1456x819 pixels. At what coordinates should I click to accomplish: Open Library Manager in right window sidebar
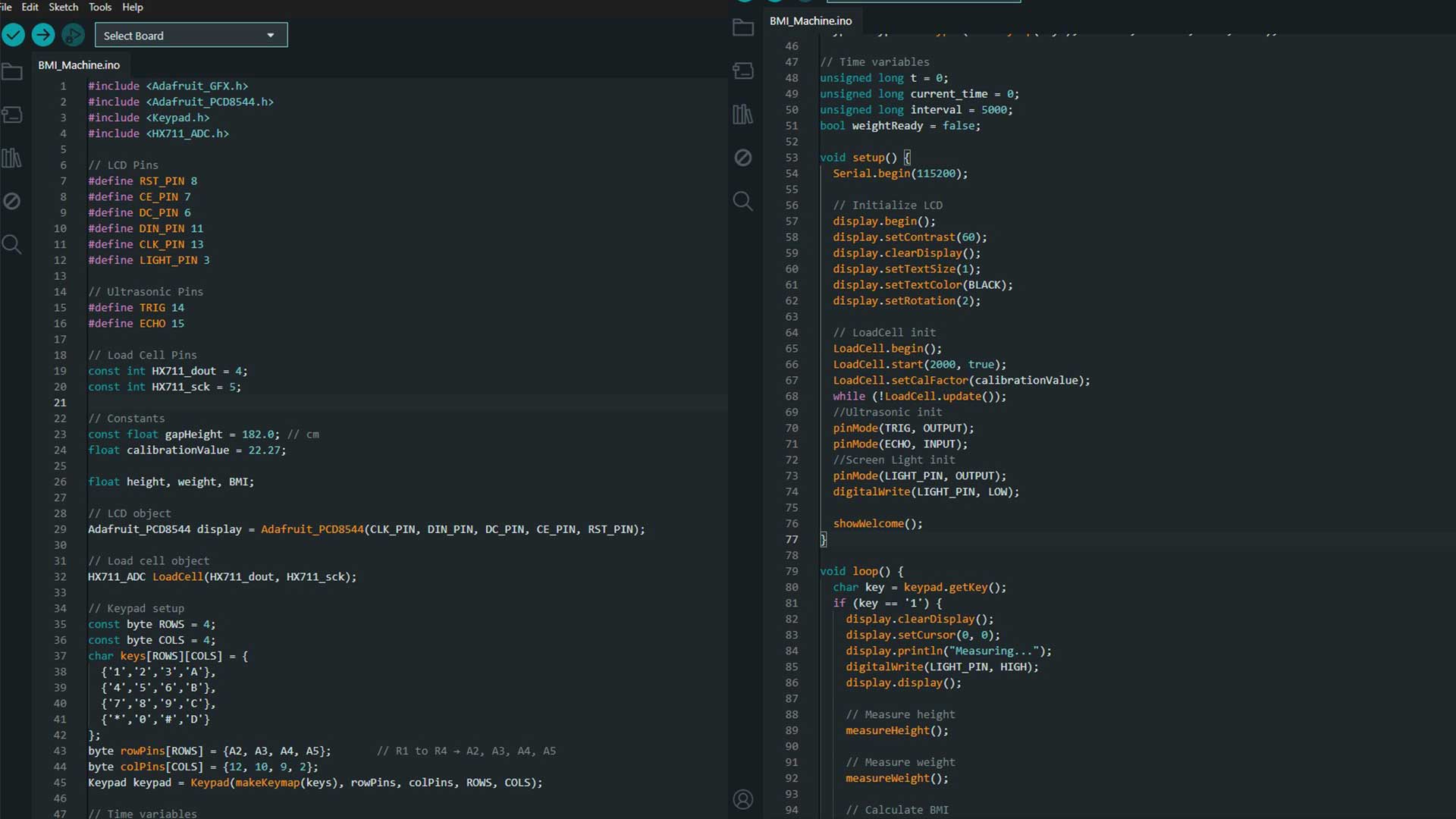[x=743, y=115]
